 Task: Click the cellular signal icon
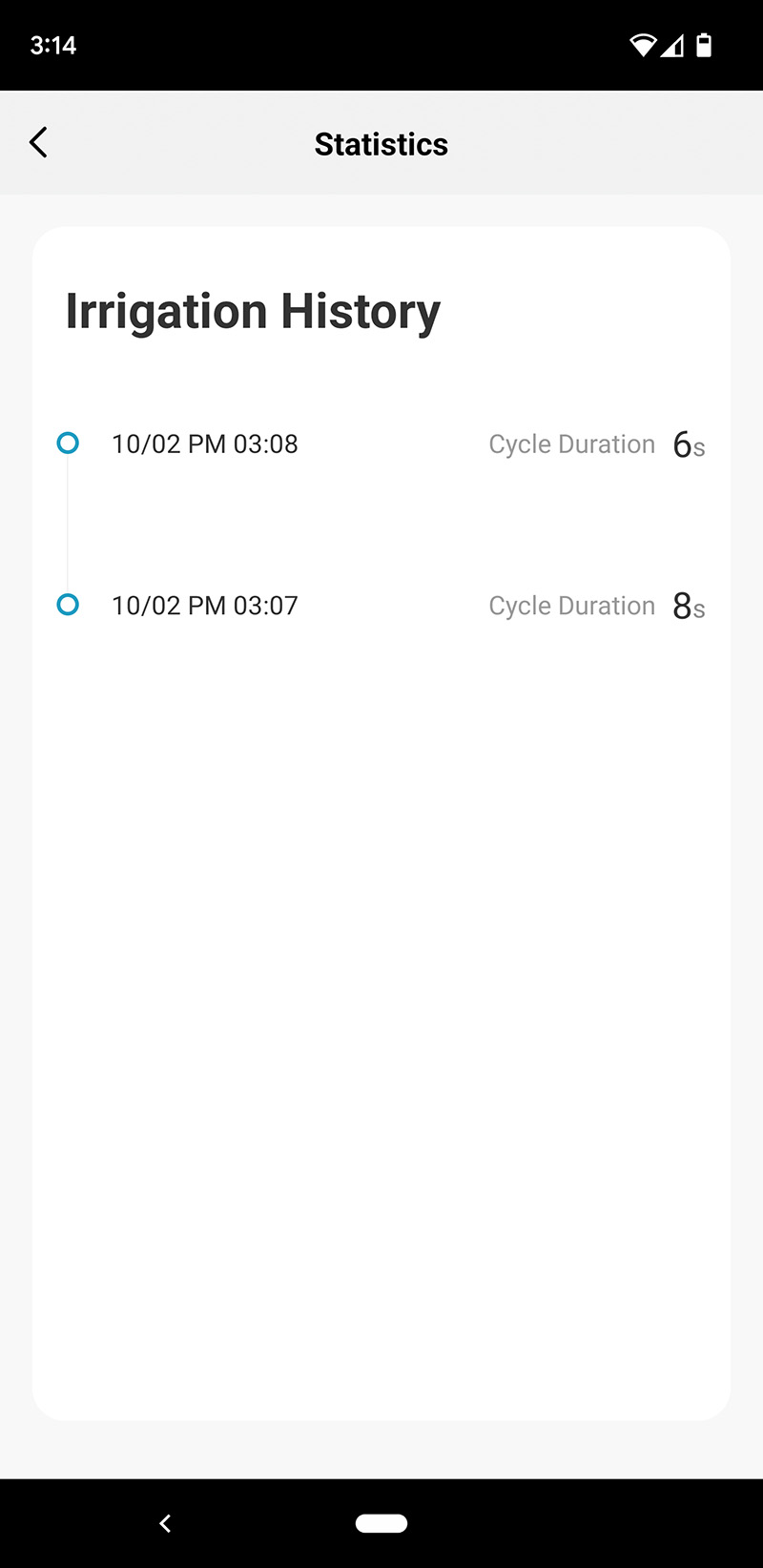tap(672, 45)
